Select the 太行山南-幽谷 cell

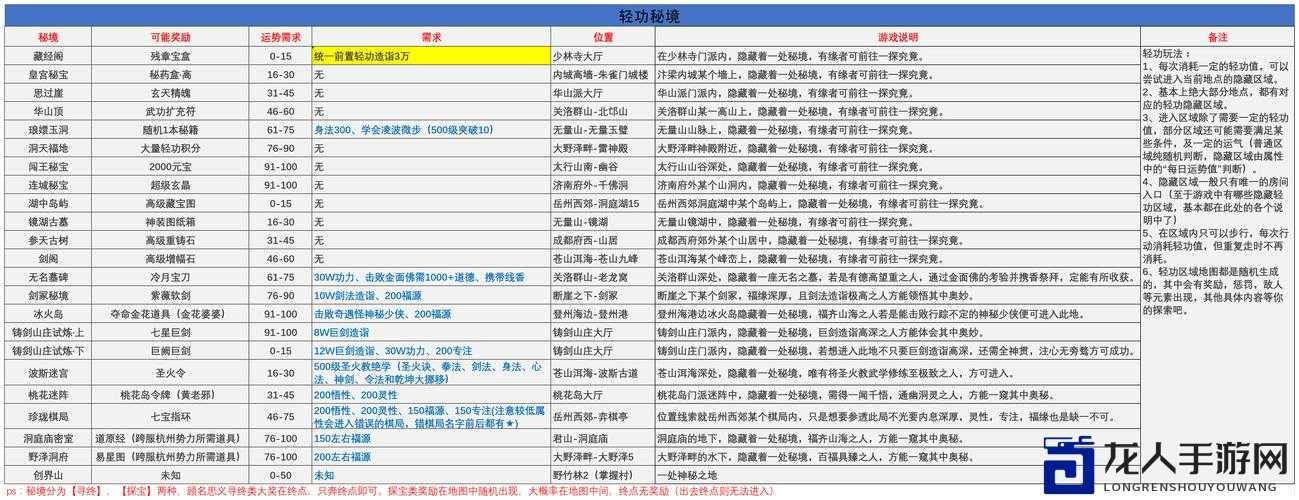(603, 166)
